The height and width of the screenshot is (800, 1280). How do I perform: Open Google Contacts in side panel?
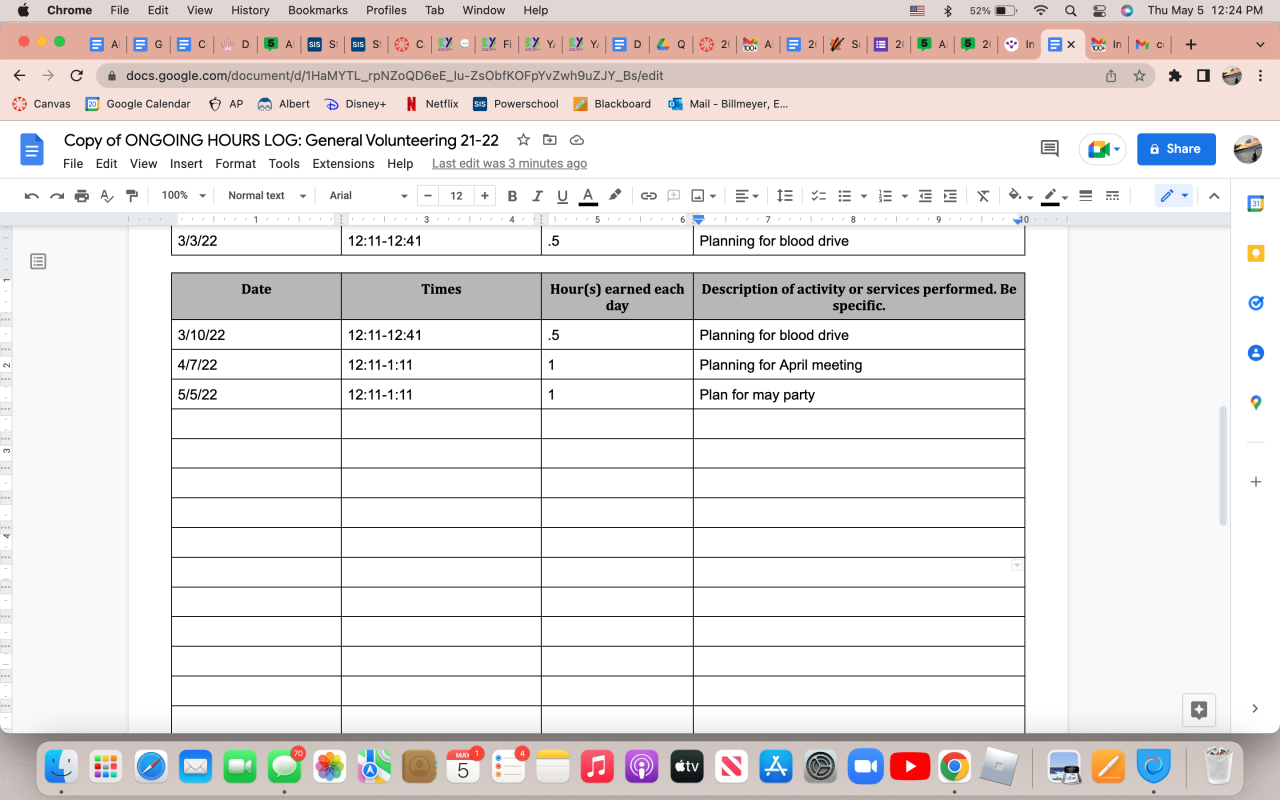[x=1256, y=353]
